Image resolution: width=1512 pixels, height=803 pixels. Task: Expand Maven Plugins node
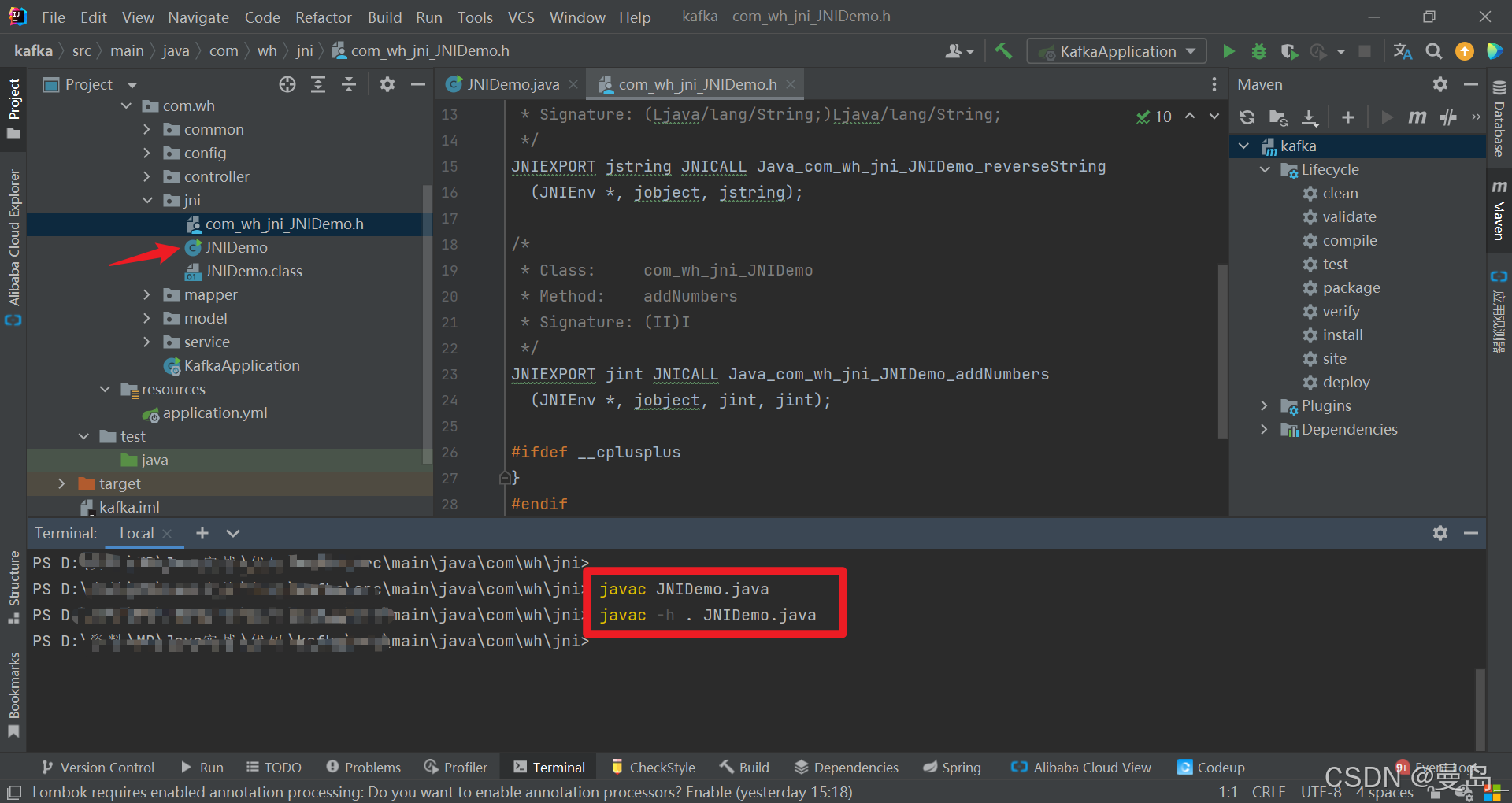pos(1265,405)
